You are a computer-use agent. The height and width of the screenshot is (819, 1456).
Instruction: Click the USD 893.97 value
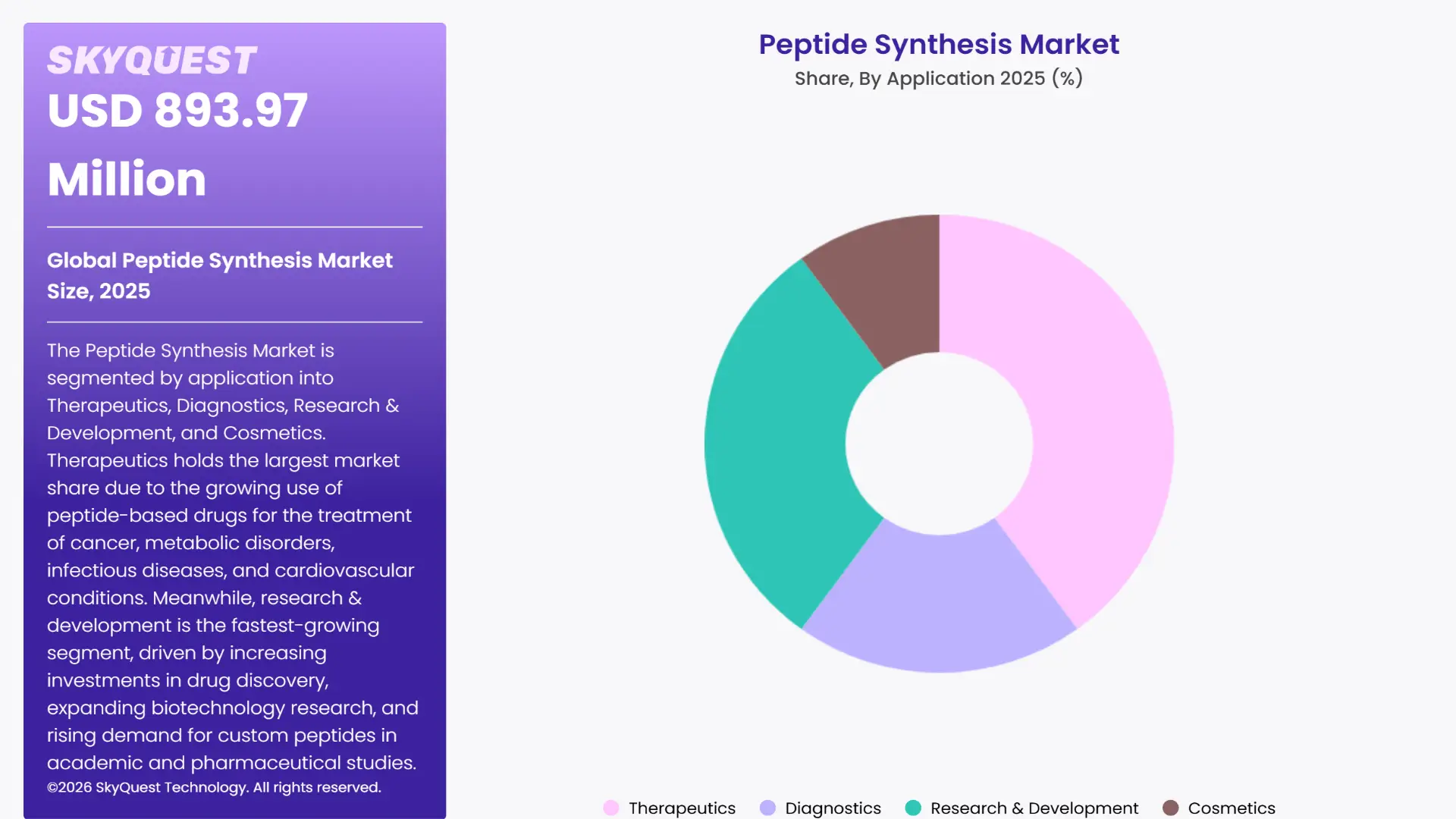[177, 111]
